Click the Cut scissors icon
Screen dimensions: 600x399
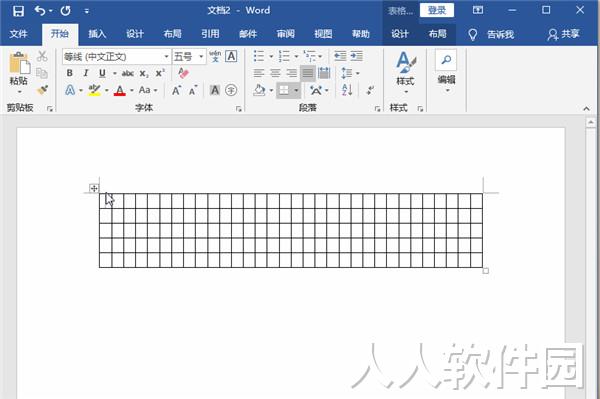[42, 56]
